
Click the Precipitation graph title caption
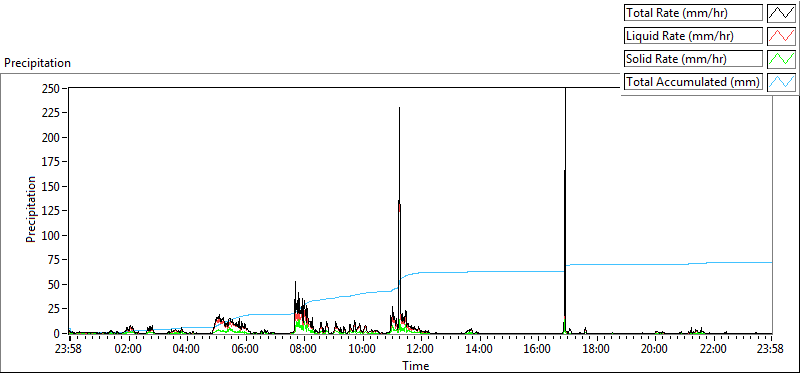tap(37, 63)
